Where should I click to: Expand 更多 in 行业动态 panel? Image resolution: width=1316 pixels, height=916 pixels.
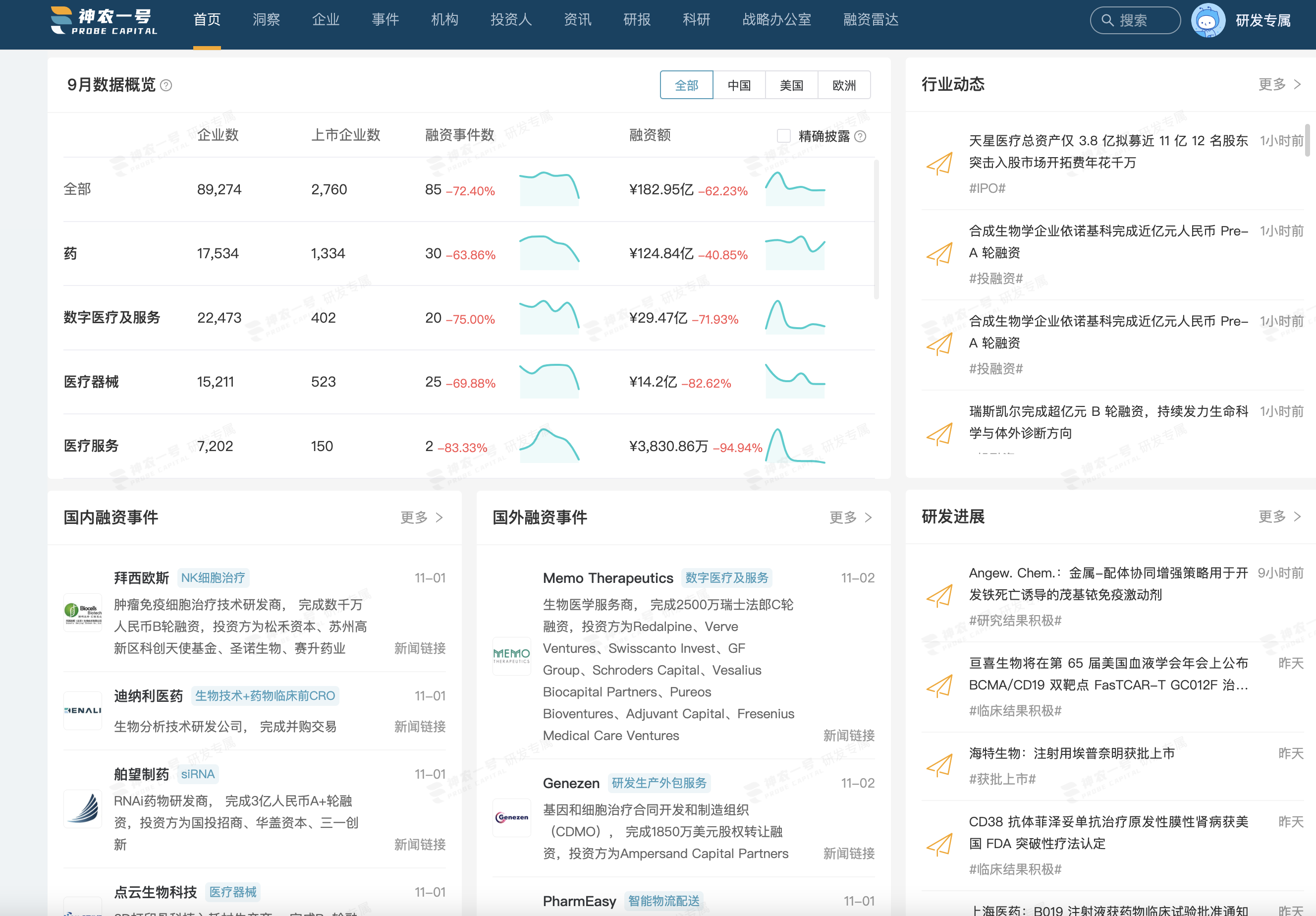tap(1279, 84)
